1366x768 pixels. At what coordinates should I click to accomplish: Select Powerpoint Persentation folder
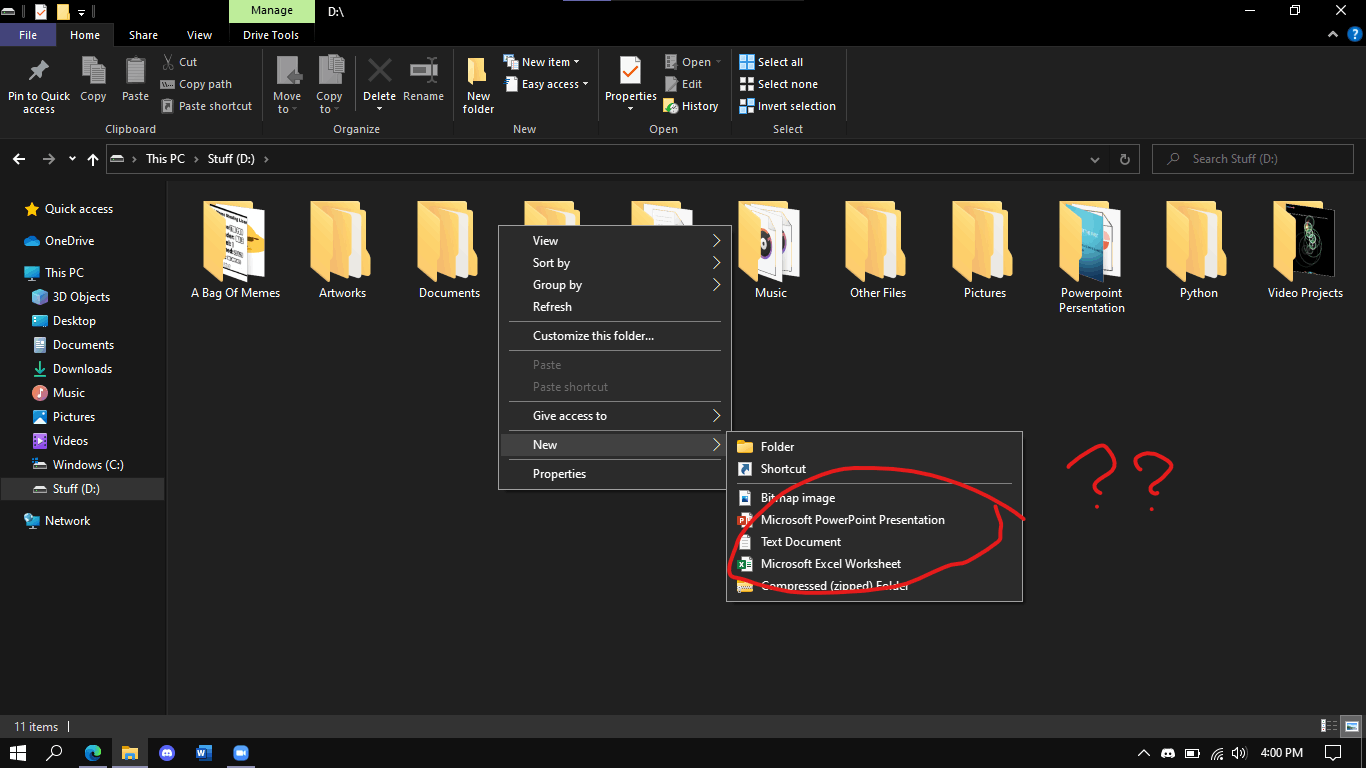1092,257
